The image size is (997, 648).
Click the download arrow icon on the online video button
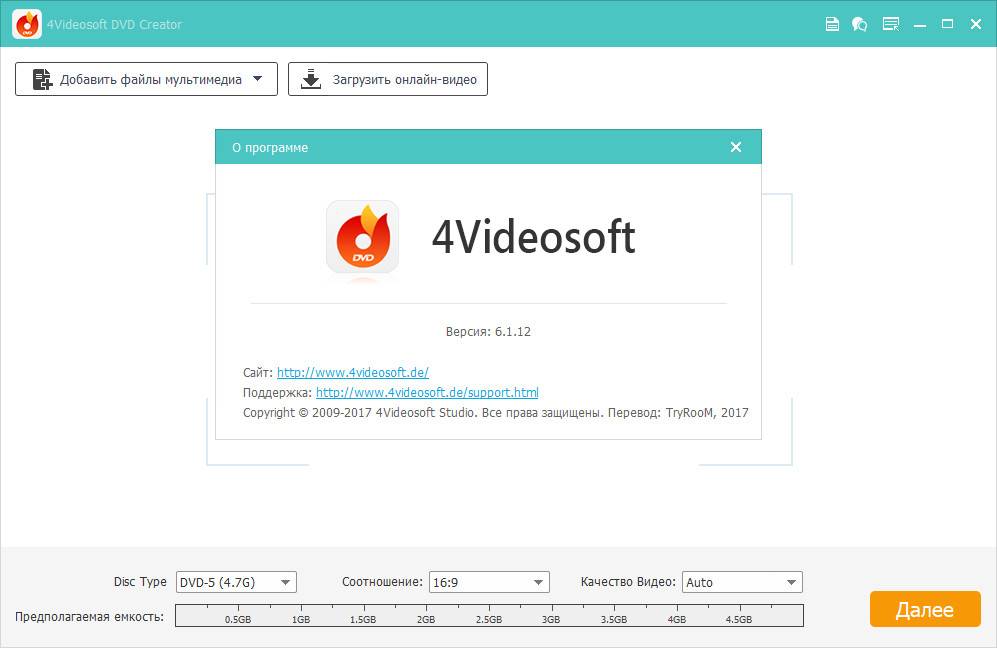(x=310, y=79)
